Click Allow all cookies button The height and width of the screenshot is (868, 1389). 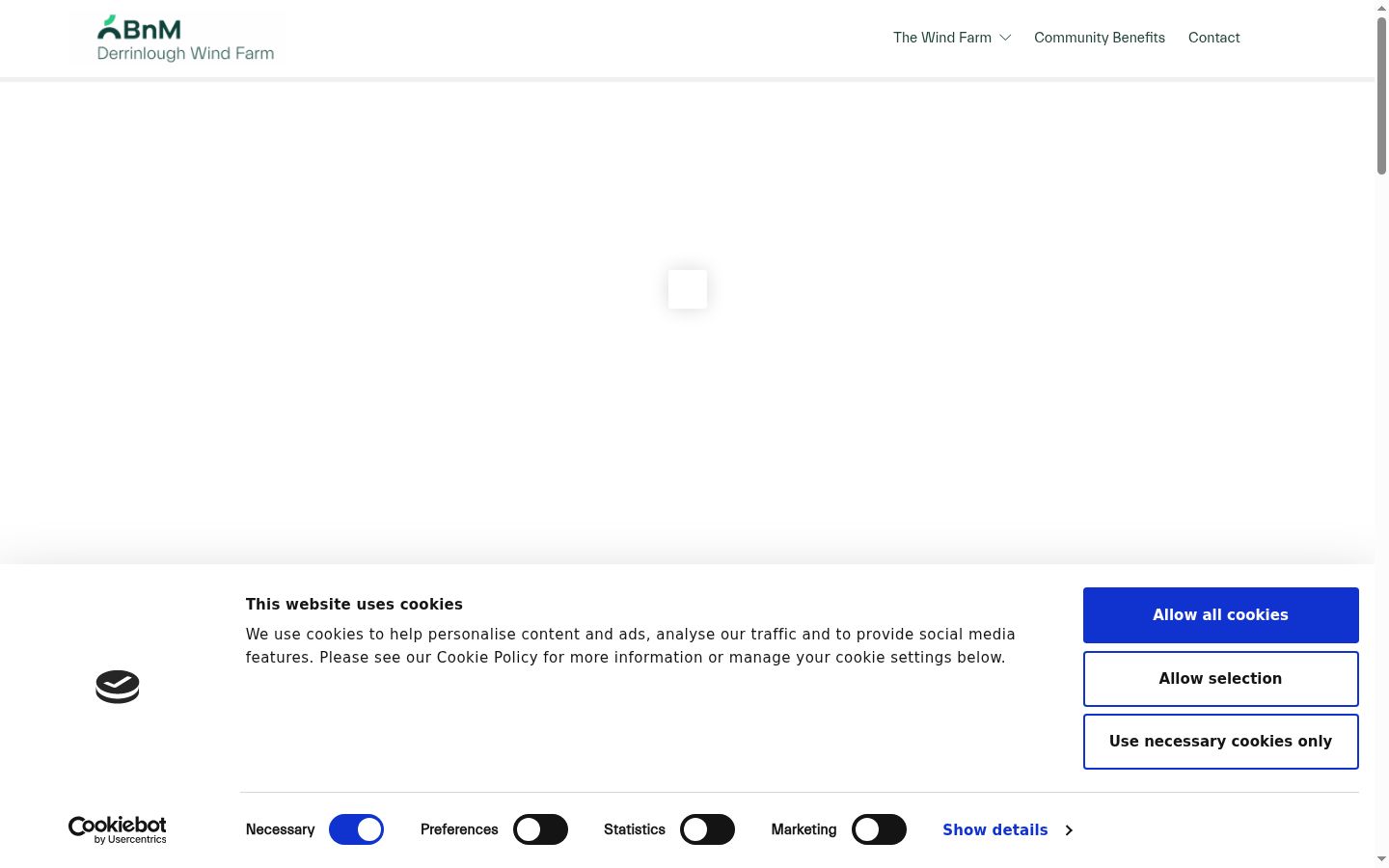tap(1220, 615)
